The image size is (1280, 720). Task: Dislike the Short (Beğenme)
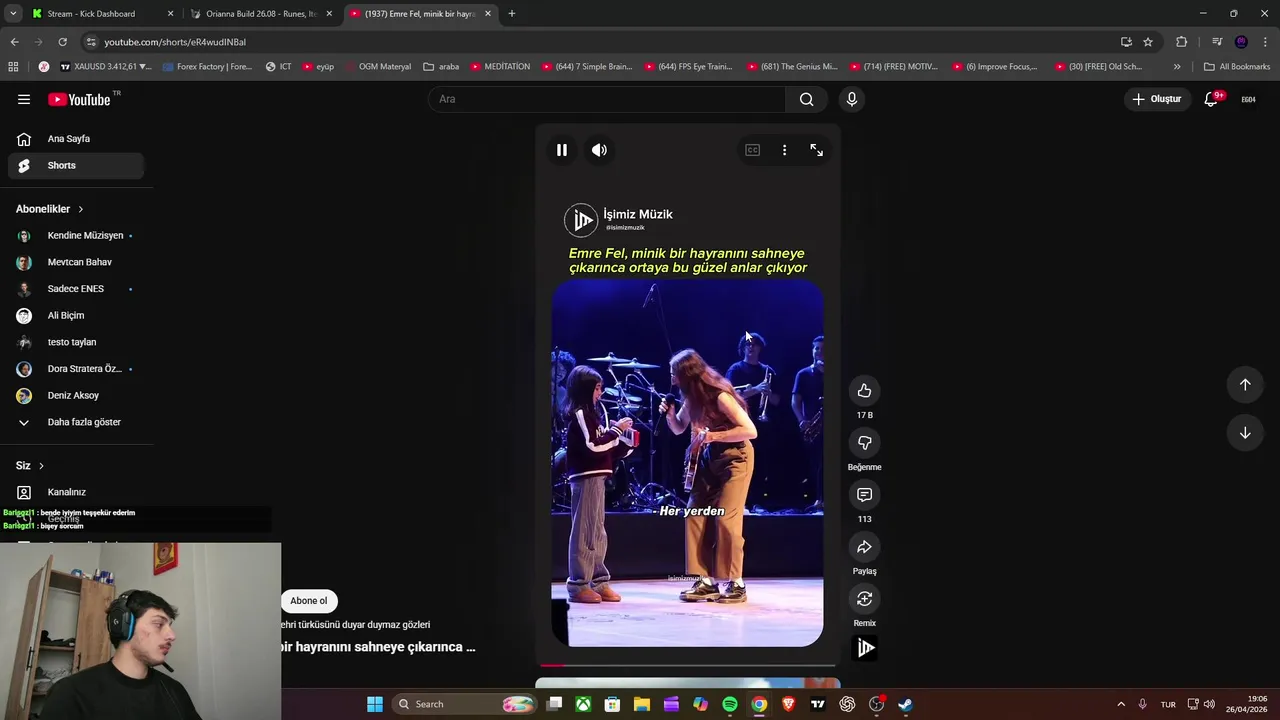pos(864,443)
